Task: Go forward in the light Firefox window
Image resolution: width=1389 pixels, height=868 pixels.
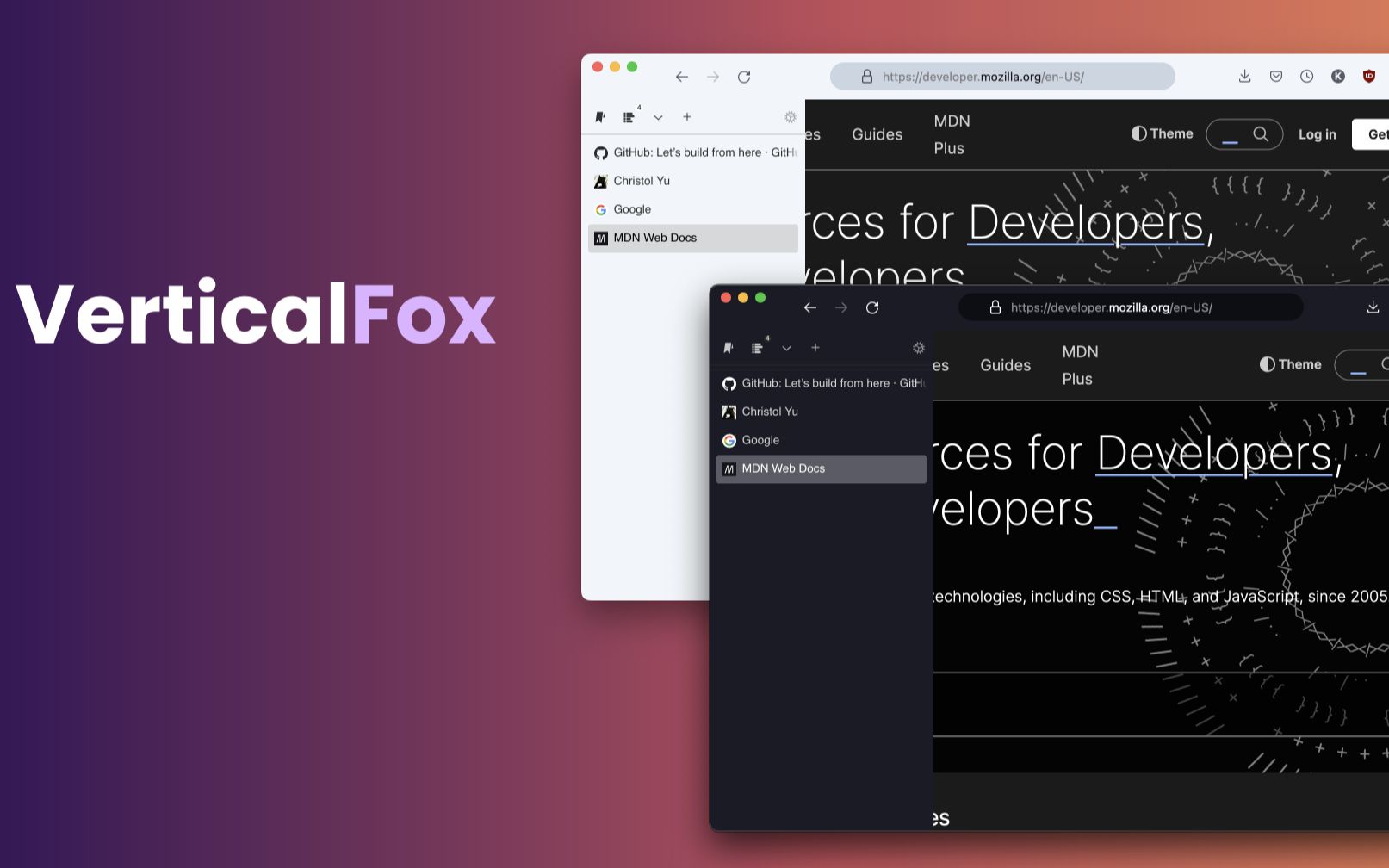Action: 712,77
